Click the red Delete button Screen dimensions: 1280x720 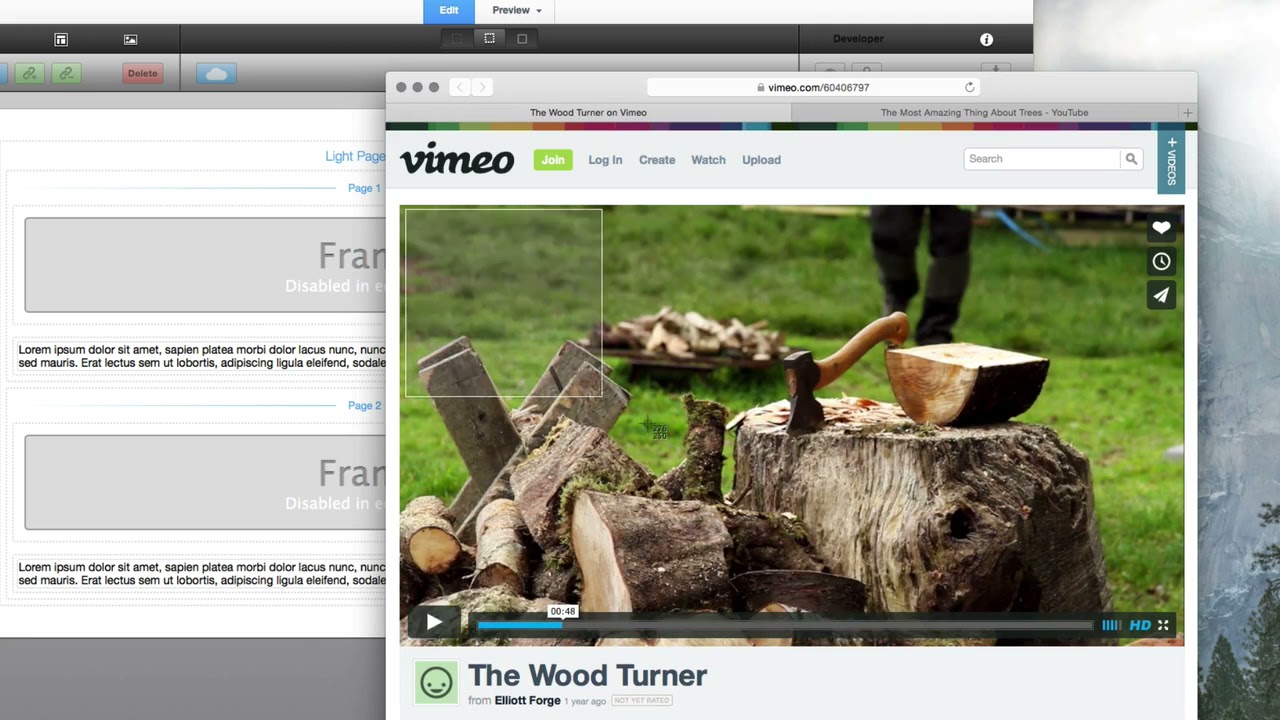(143, 73)
